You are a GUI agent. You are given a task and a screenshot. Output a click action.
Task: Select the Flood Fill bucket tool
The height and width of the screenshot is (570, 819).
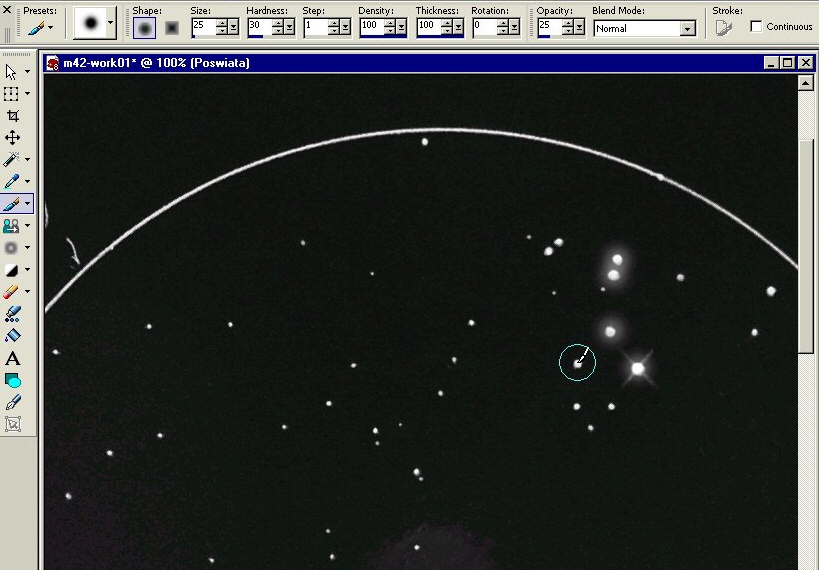(13, 335)
